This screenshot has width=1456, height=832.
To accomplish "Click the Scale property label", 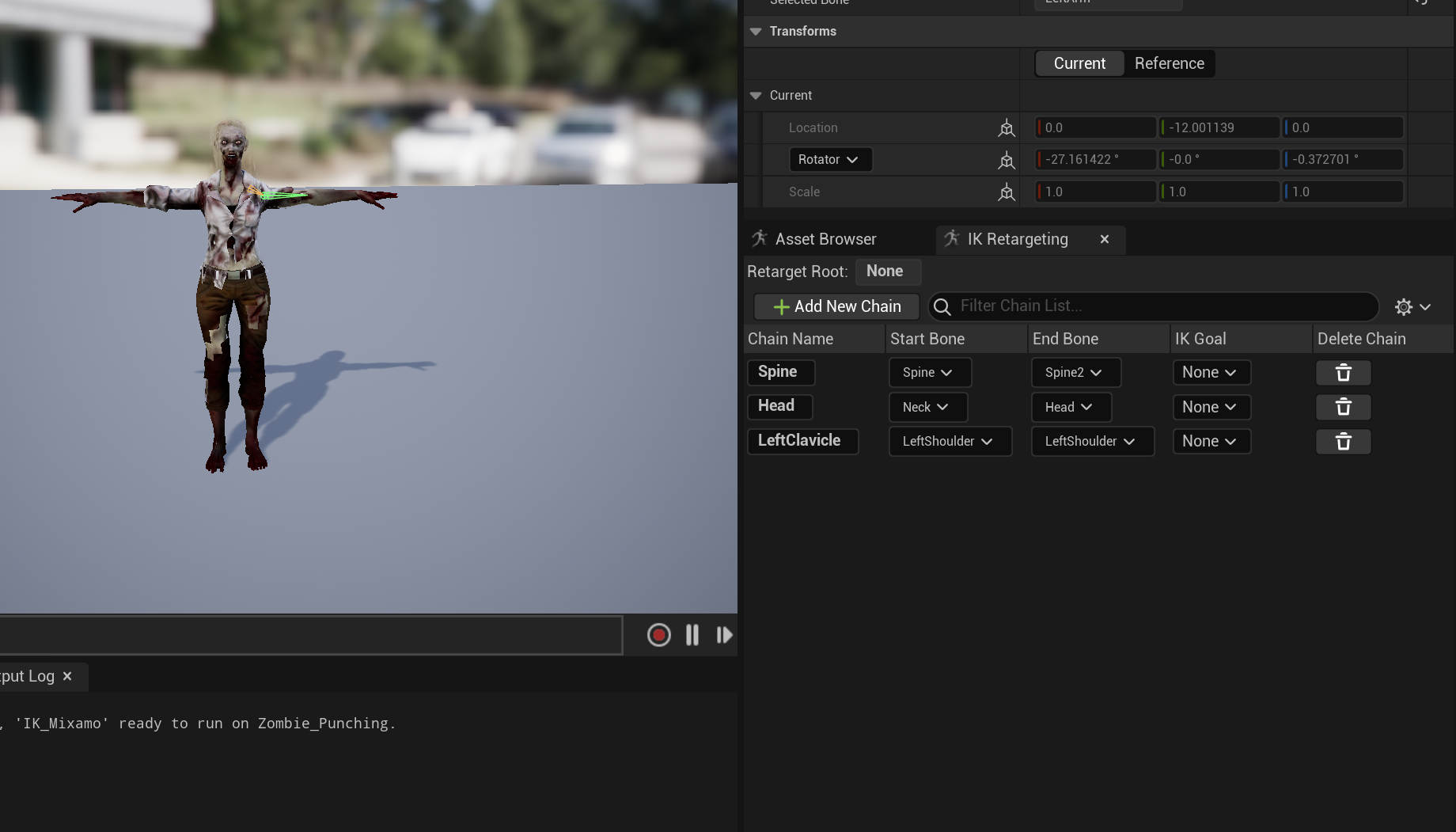I will coord(804,192).
